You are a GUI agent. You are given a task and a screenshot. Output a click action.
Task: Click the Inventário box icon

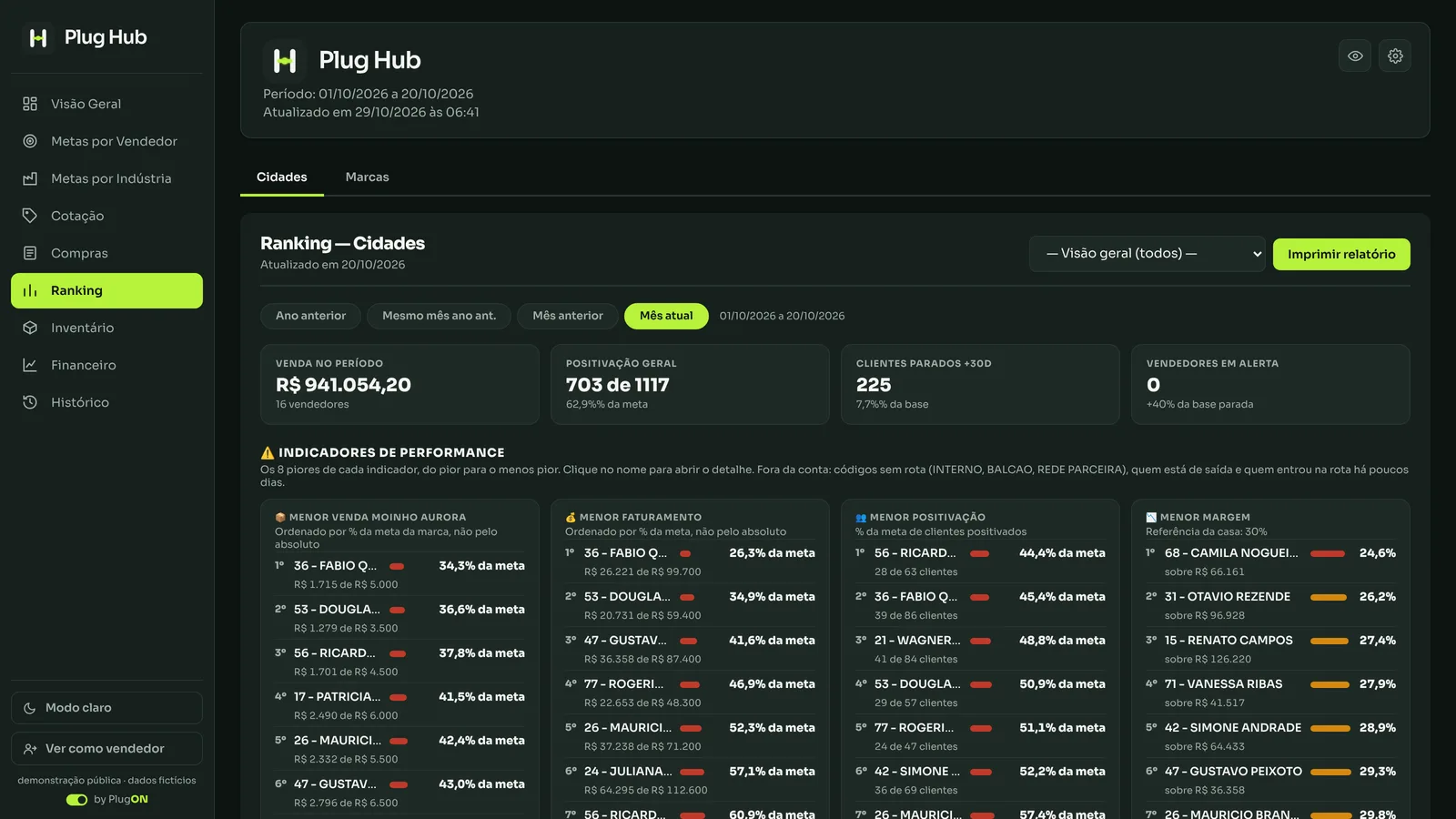pyautogui.click(x=30, y=328)
